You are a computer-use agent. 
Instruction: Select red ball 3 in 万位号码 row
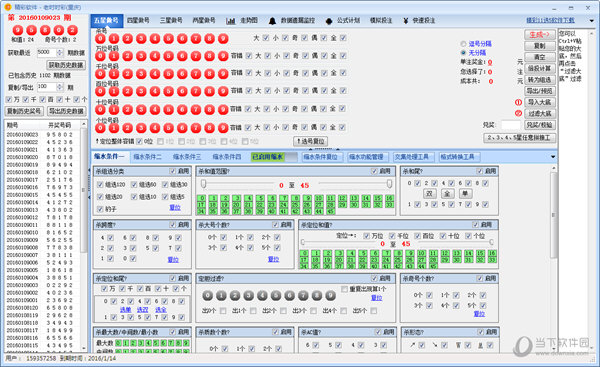(141, 56)
